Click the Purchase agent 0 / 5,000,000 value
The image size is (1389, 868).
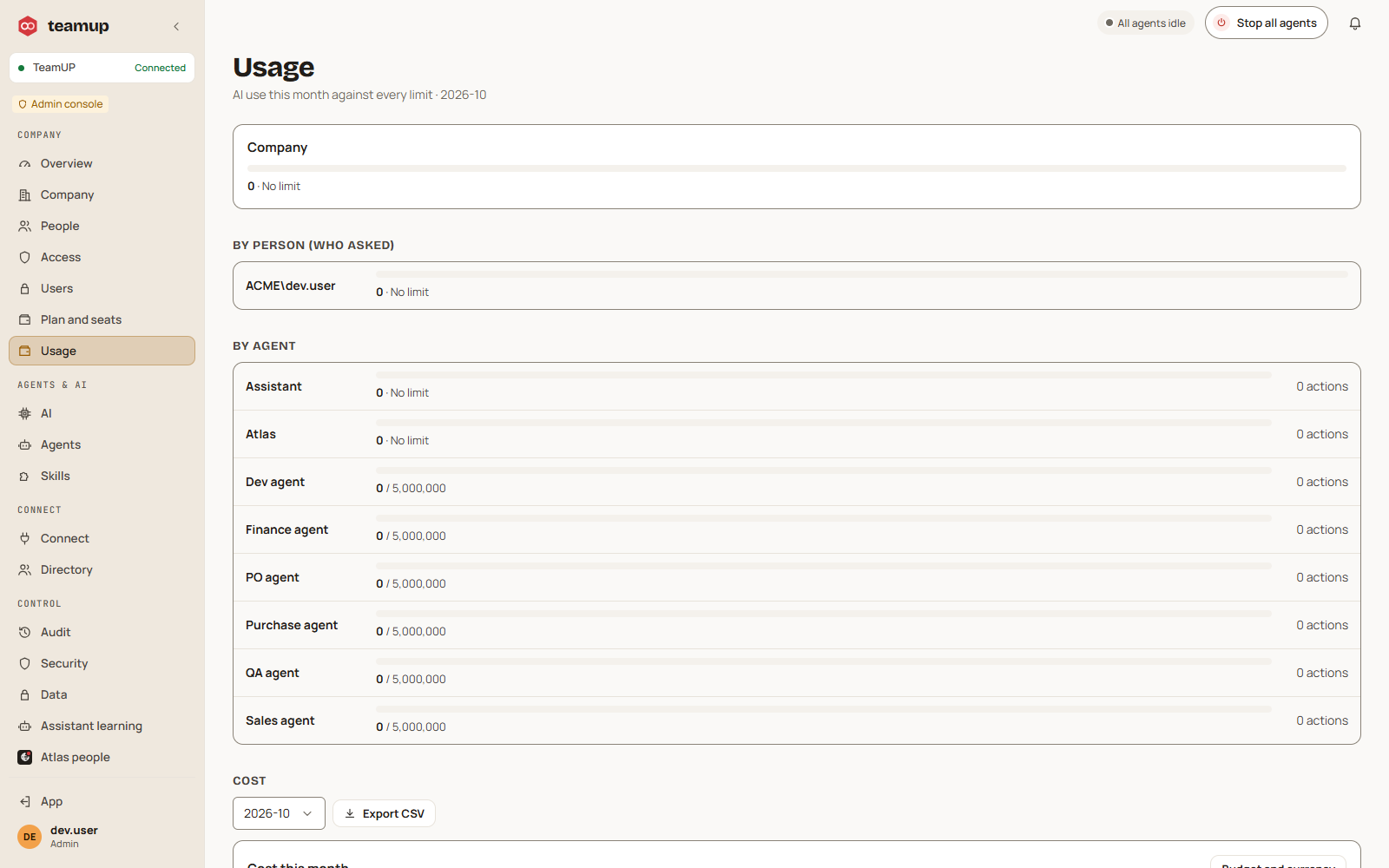coord(411,632)
